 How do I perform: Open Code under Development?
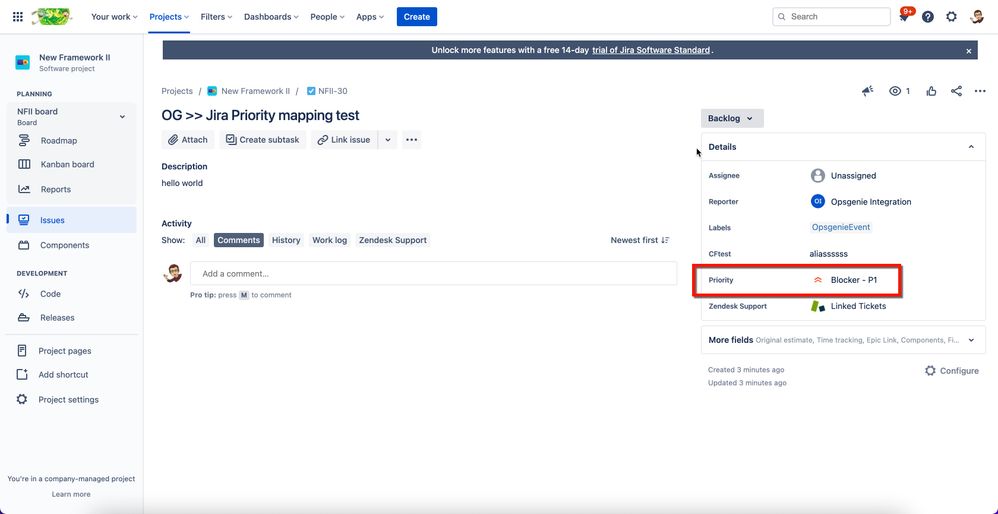[x=50, y=294]
